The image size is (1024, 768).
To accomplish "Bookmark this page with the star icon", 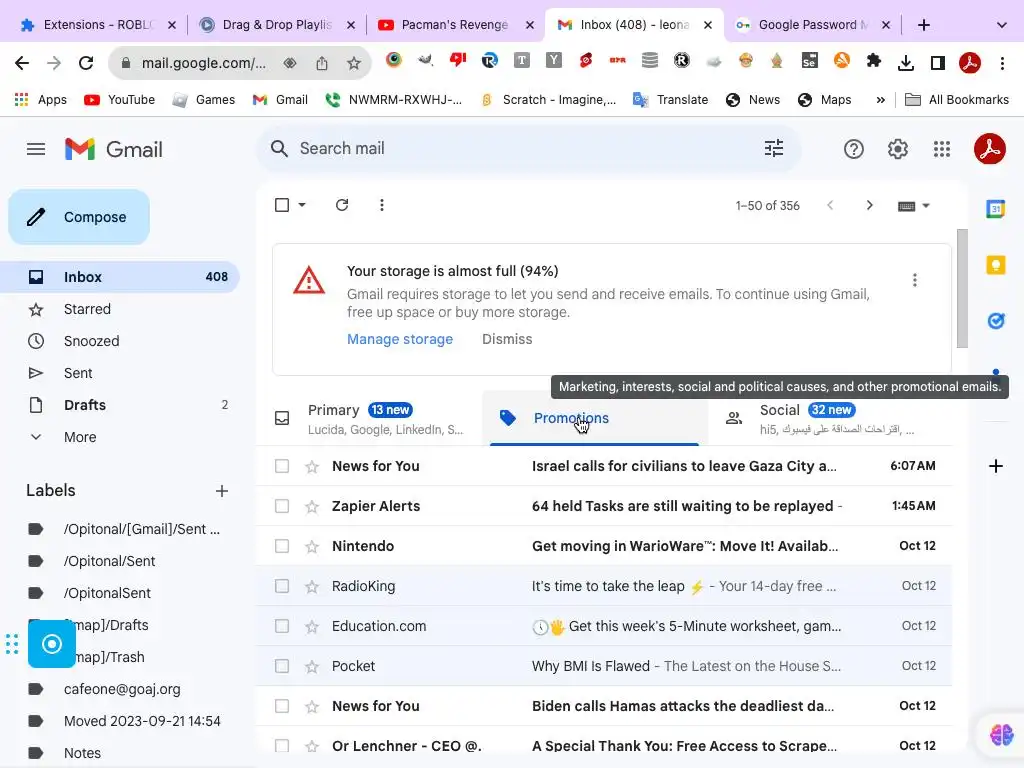I will point(354,63).
